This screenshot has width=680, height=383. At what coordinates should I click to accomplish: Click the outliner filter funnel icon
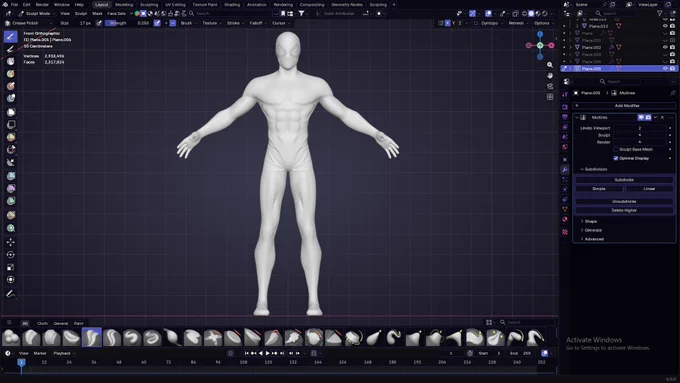coord(661,13)
